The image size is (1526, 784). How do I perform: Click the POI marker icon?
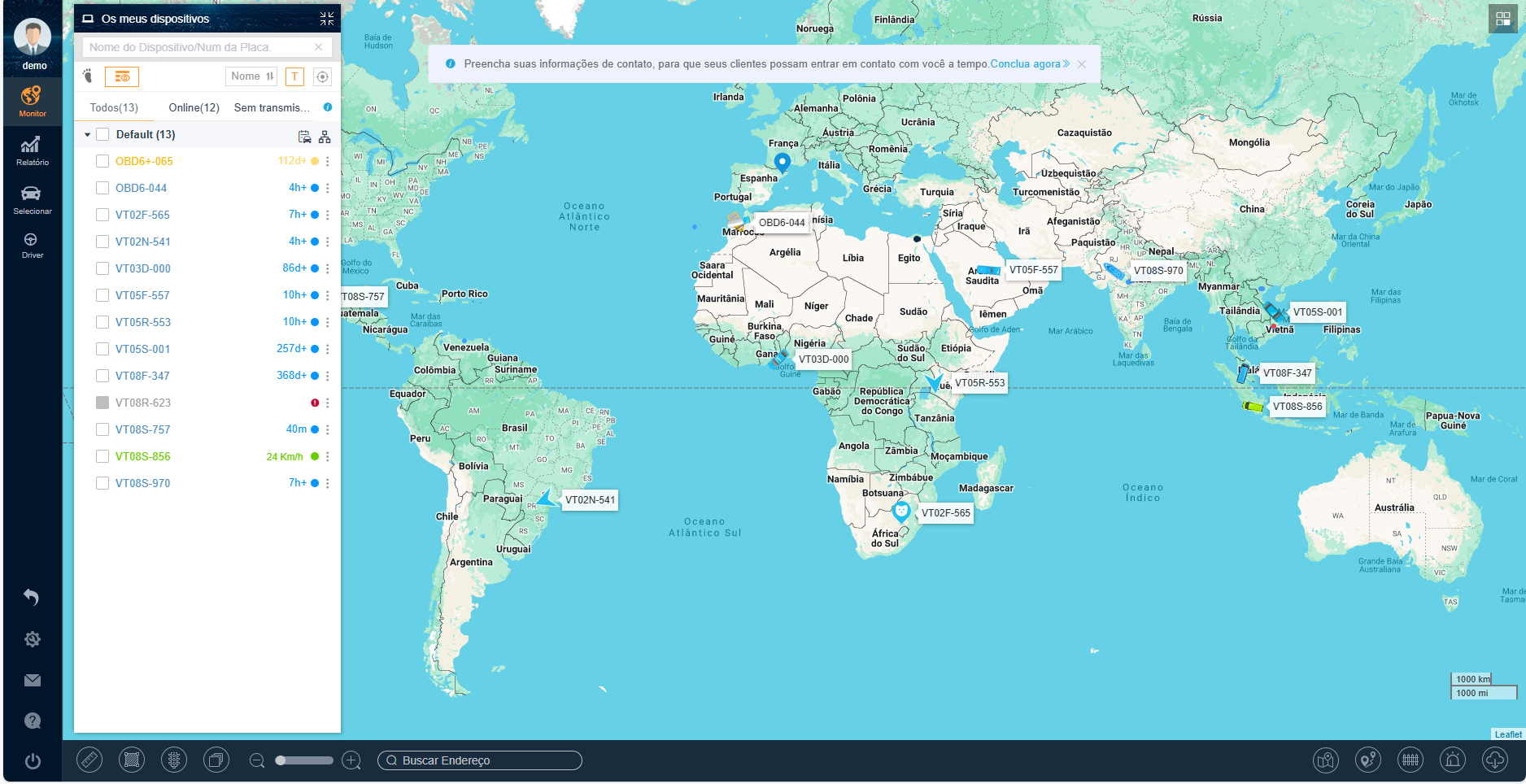coord(1368,760)
